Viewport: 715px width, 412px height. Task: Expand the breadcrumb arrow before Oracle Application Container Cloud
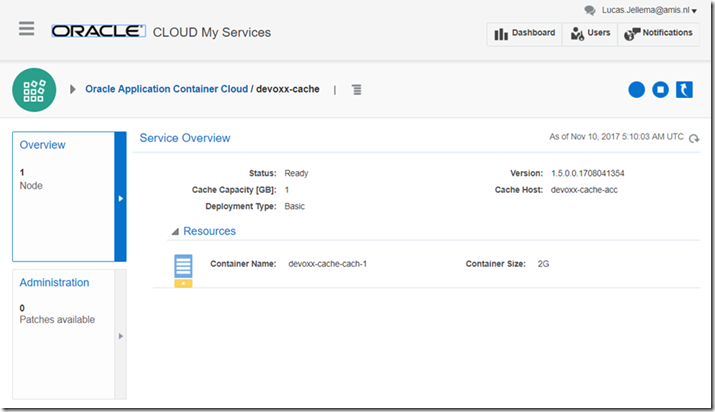pyautogui.click(x=73, y=89)
